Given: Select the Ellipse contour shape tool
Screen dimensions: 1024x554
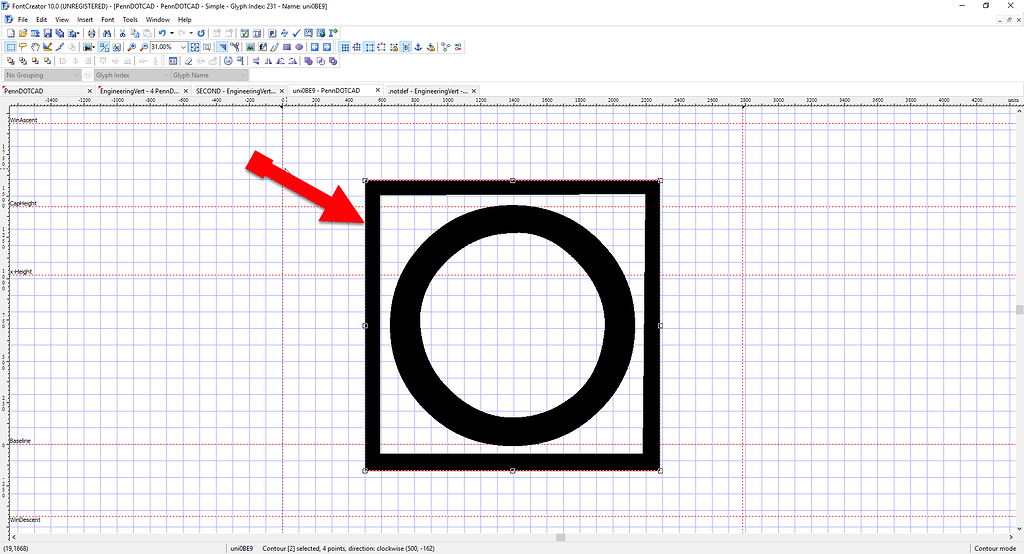Looking at the screenshot, I should click(299, 47).
